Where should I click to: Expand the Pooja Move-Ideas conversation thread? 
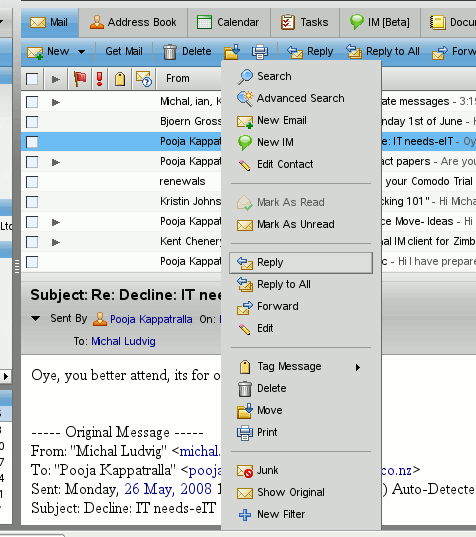tap(56, 222)
